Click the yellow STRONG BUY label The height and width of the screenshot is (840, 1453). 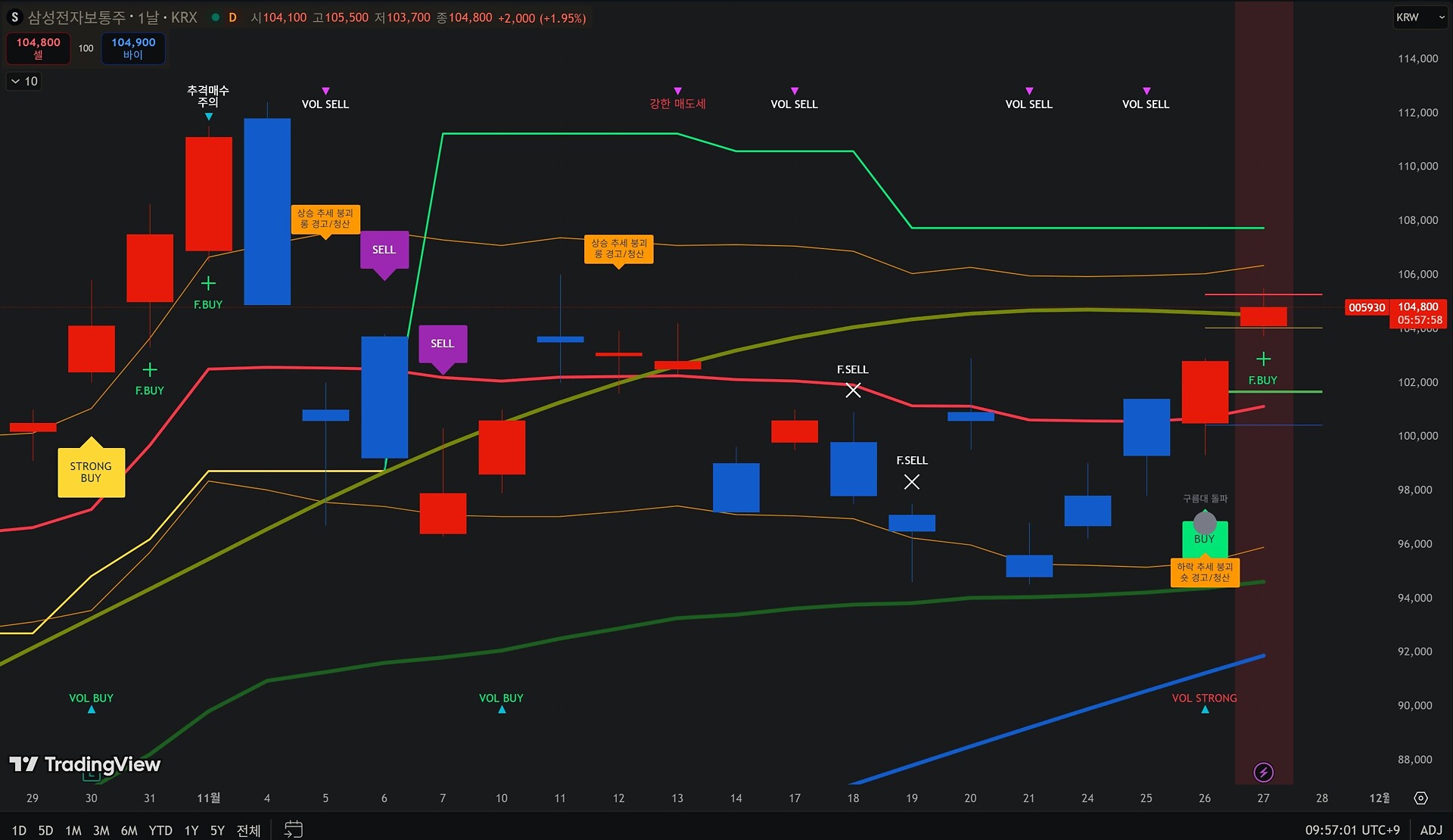[x=91, y=471]
